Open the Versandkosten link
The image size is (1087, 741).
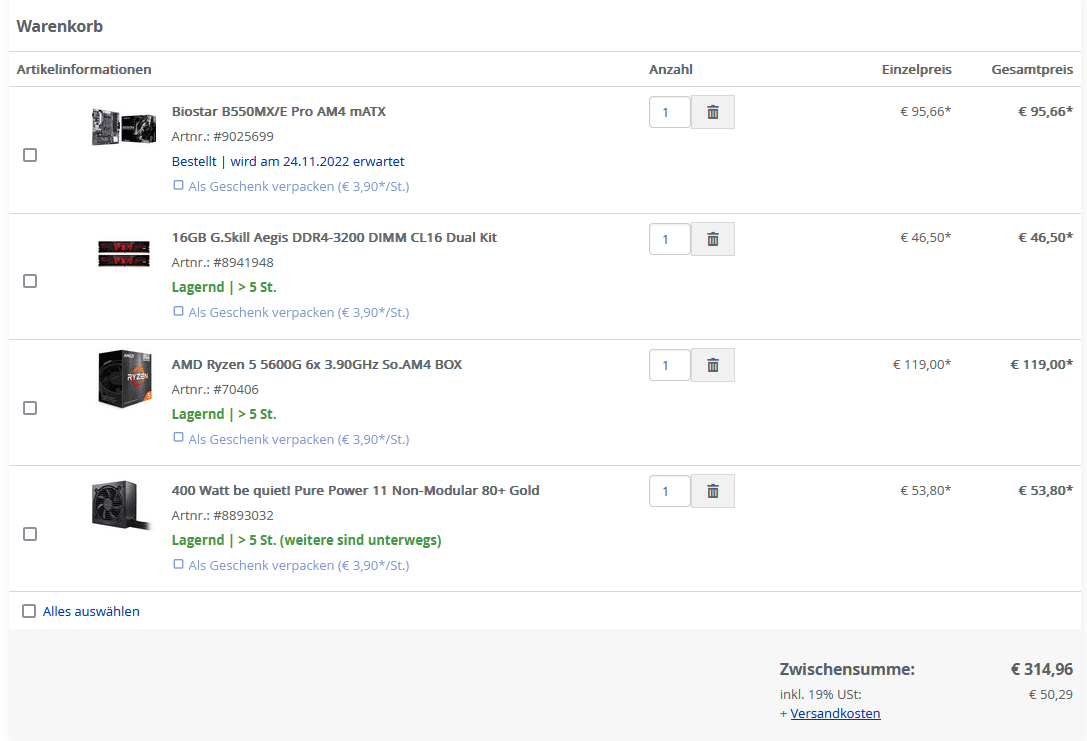click(835, 714)
